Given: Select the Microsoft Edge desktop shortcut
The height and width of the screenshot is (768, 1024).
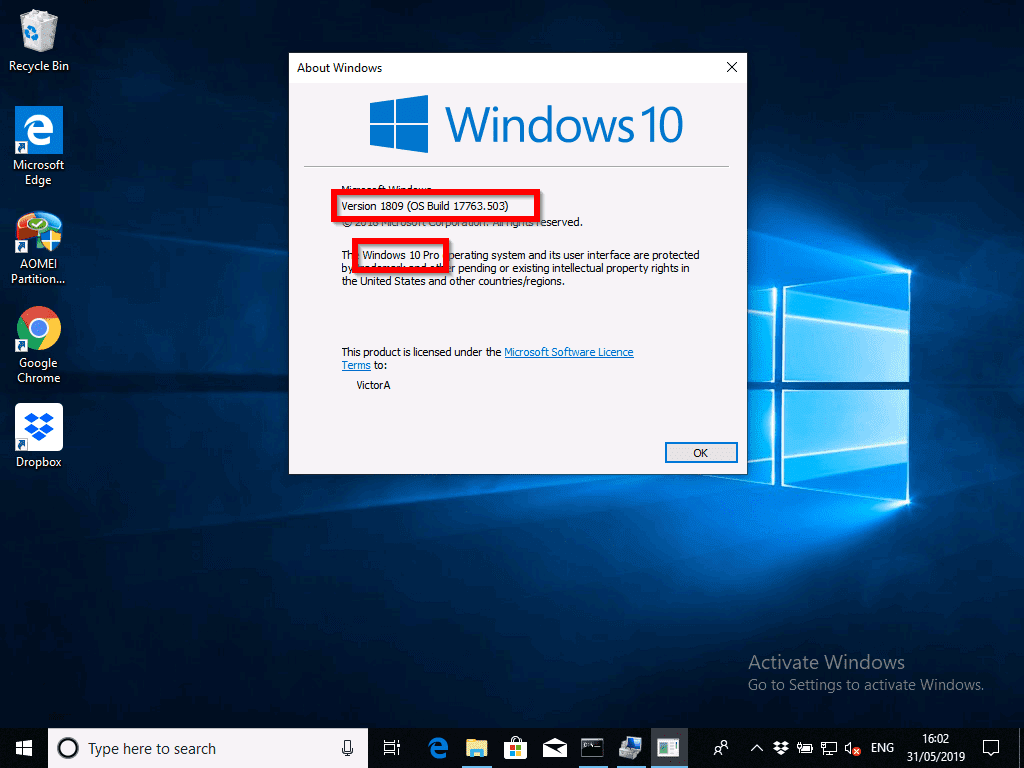Looking at the screenshot, I should (x=39, y=146).
